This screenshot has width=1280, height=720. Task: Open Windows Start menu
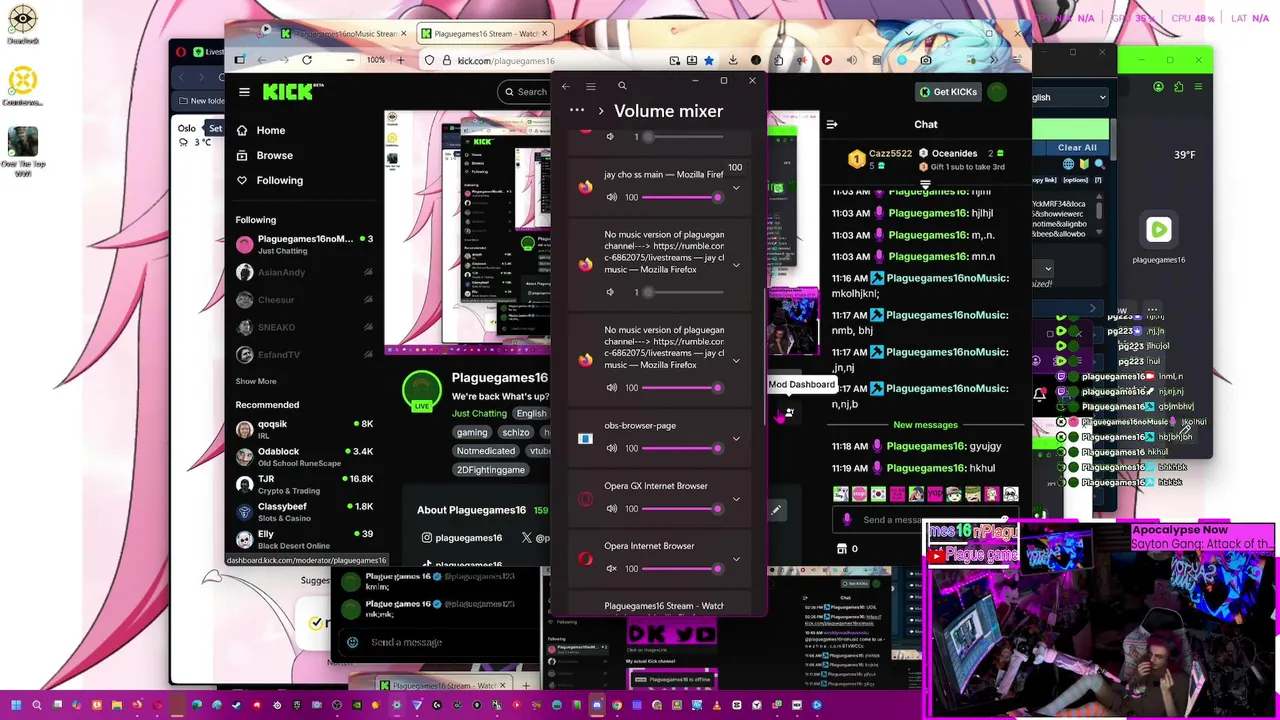tap(16, 705)
